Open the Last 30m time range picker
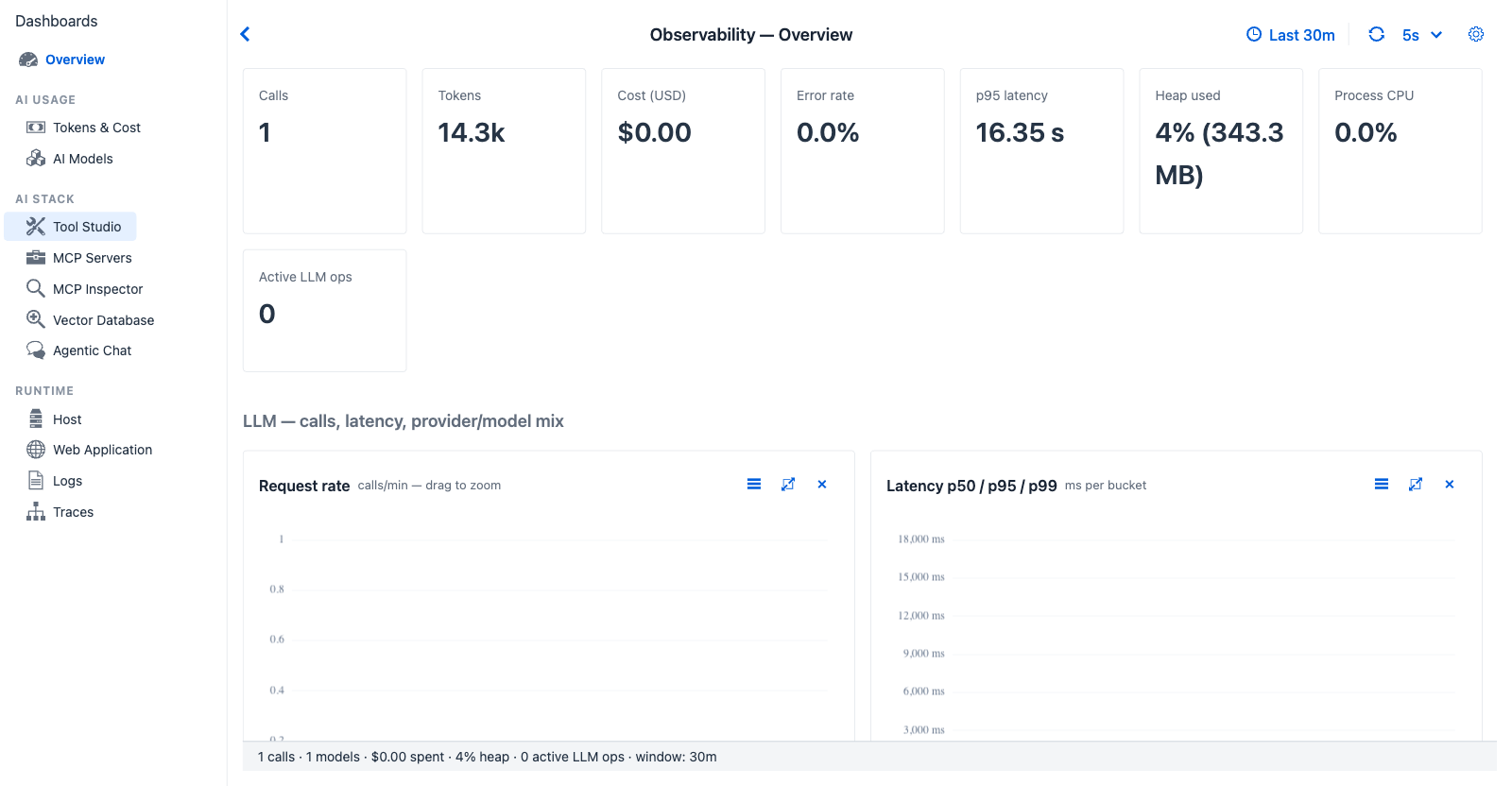Image resolution: width=1512 pixels, height=786 pixels. 1291,35
